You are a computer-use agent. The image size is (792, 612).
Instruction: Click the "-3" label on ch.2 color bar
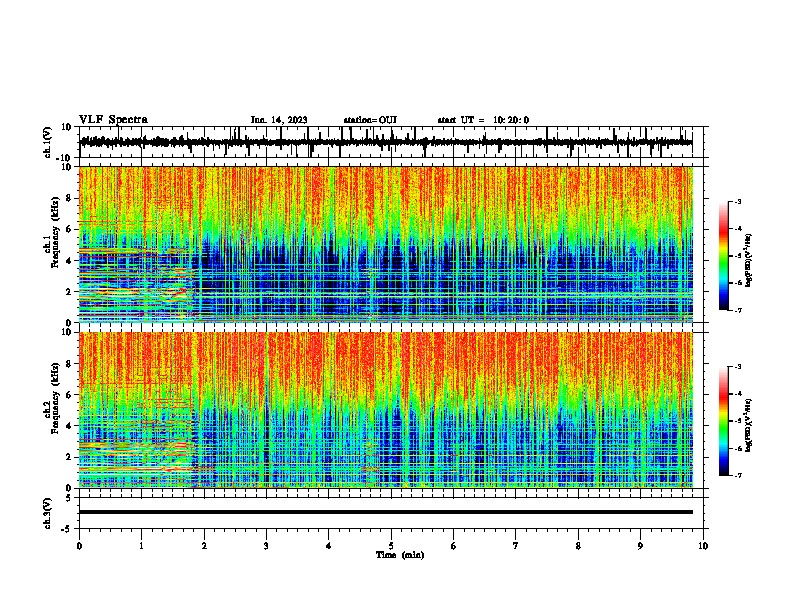[737, 367]
